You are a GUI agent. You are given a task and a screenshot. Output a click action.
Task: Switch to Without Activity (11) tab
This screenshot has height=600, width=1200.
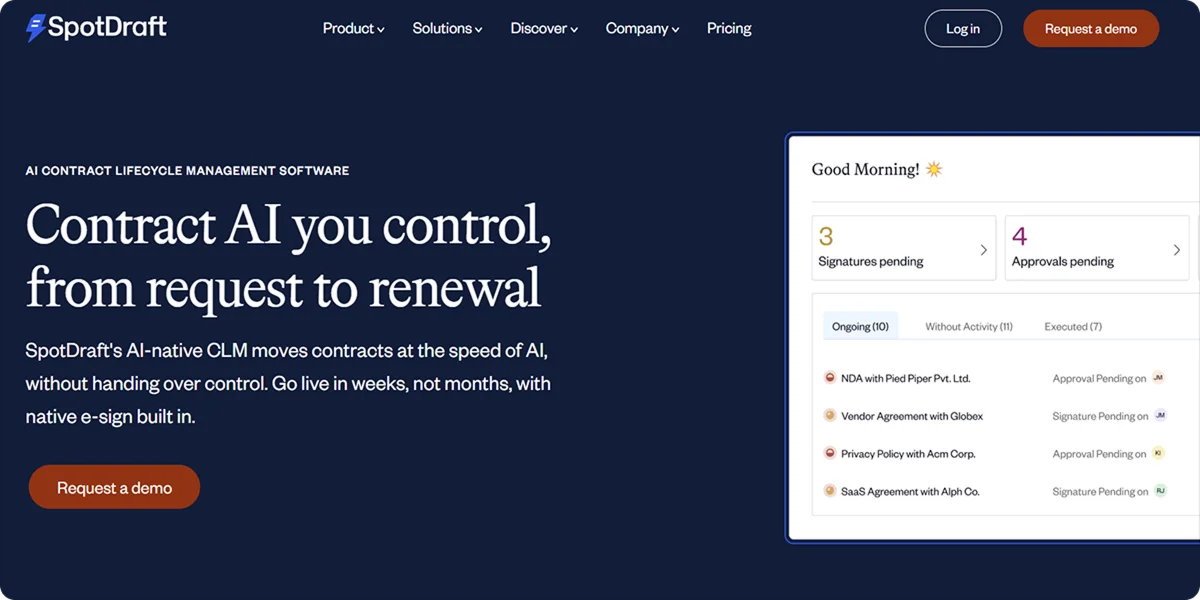969,326
